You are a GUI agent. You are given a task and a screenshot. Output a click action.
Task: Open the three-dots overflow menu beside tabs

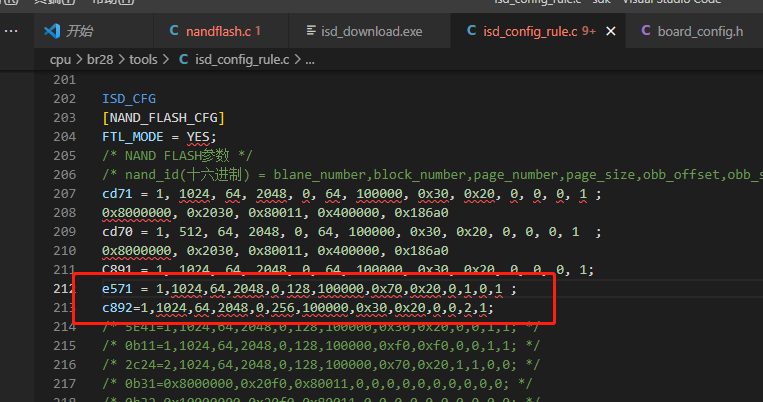coord(11,31)
